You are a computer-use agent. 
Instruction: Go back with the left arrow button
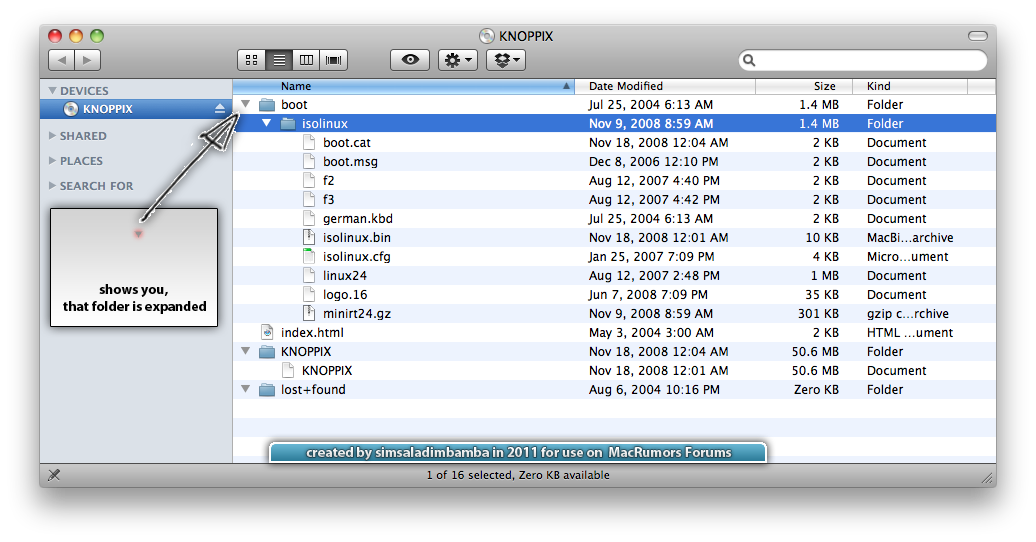point(61,60)
